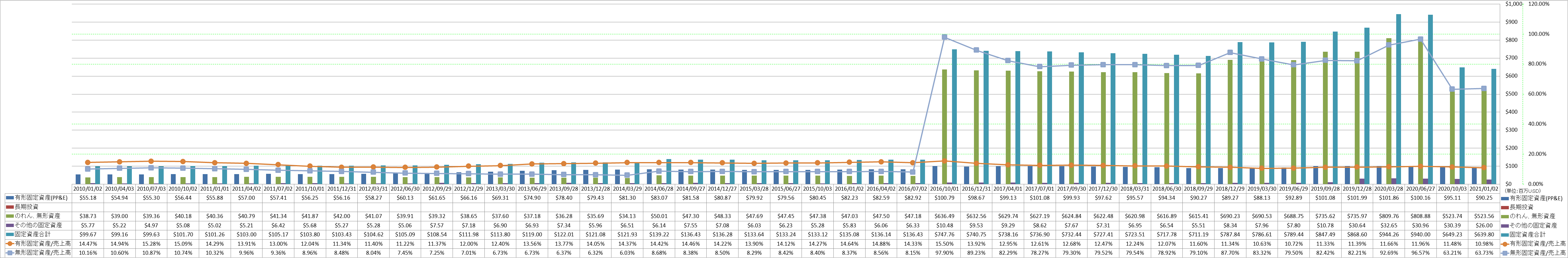Click the $50.01 goodwill cell under 2014/06/28
The image size is (1568, 258).
[x=660, y=217]
